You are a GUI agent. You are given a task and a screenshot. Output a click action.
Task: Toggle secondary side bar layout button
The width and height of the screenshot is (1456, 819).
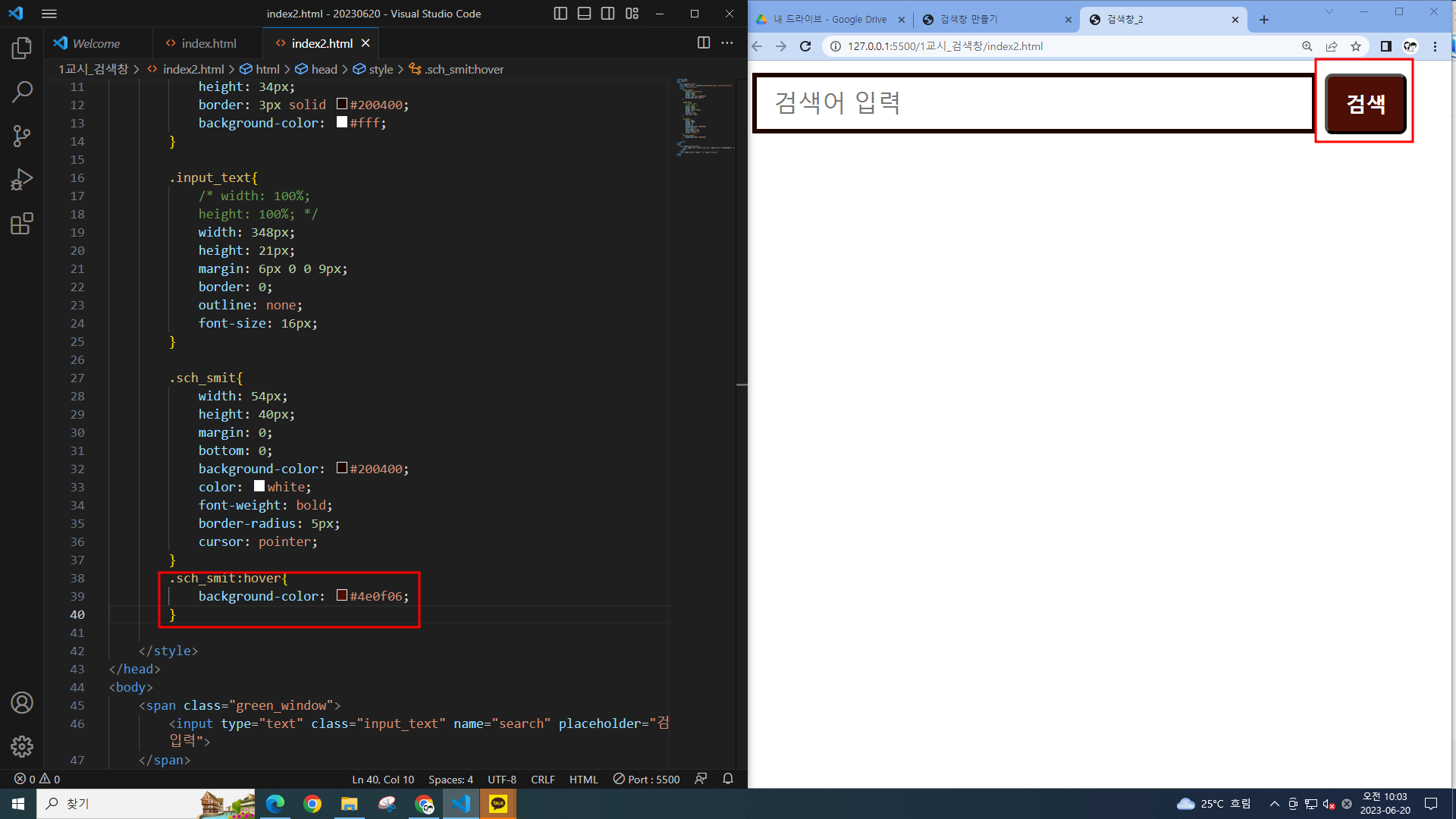[x=607, y=14]
